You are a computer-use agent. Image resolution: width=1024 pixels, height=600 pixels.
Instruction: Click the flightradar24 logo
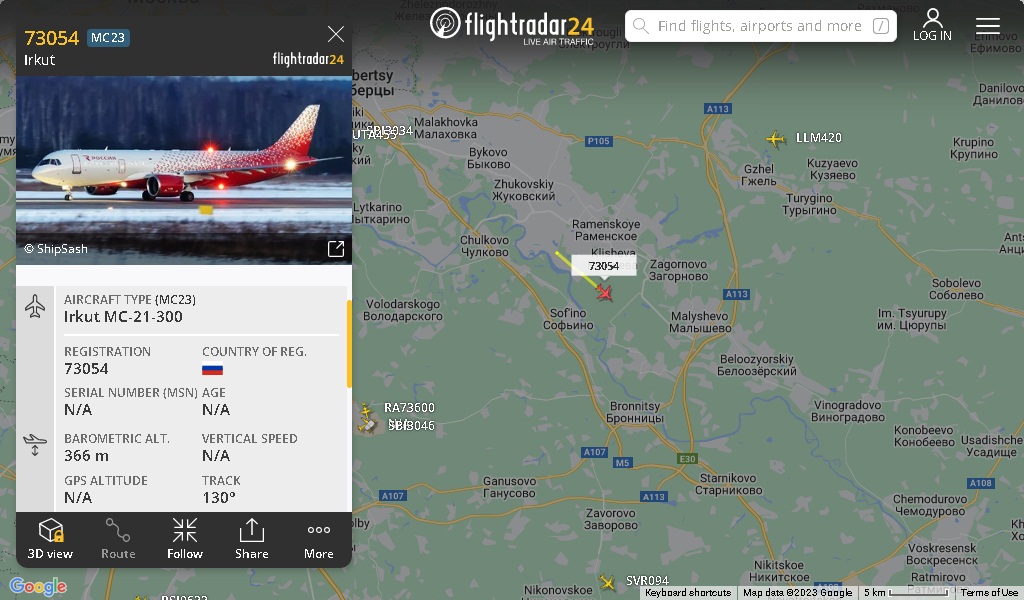[x=512, y=25]
